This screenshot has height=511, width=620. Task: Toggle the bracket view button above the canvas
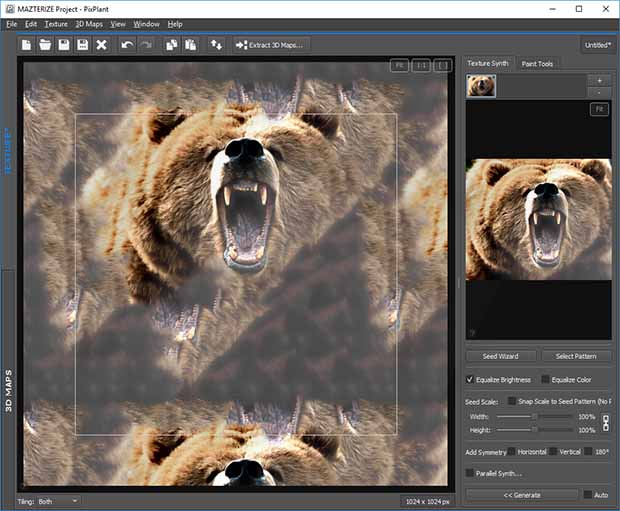[x=442, y=66]
